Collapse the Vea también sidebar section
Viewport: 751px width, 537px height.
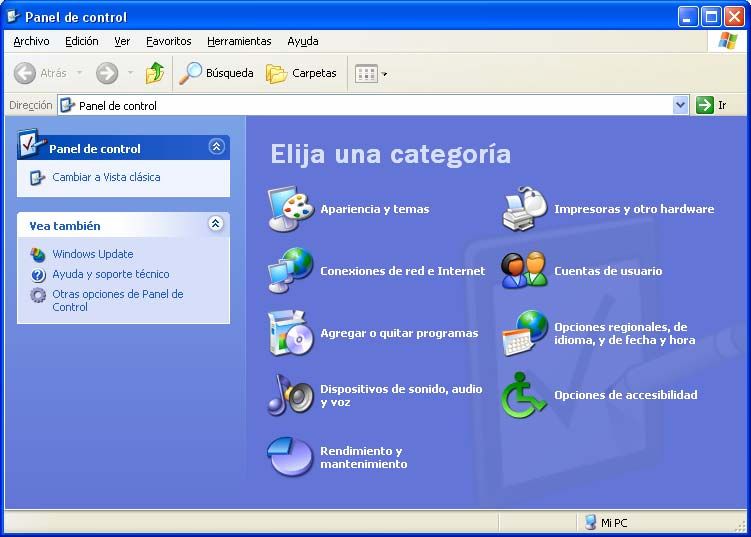(216, 224)
